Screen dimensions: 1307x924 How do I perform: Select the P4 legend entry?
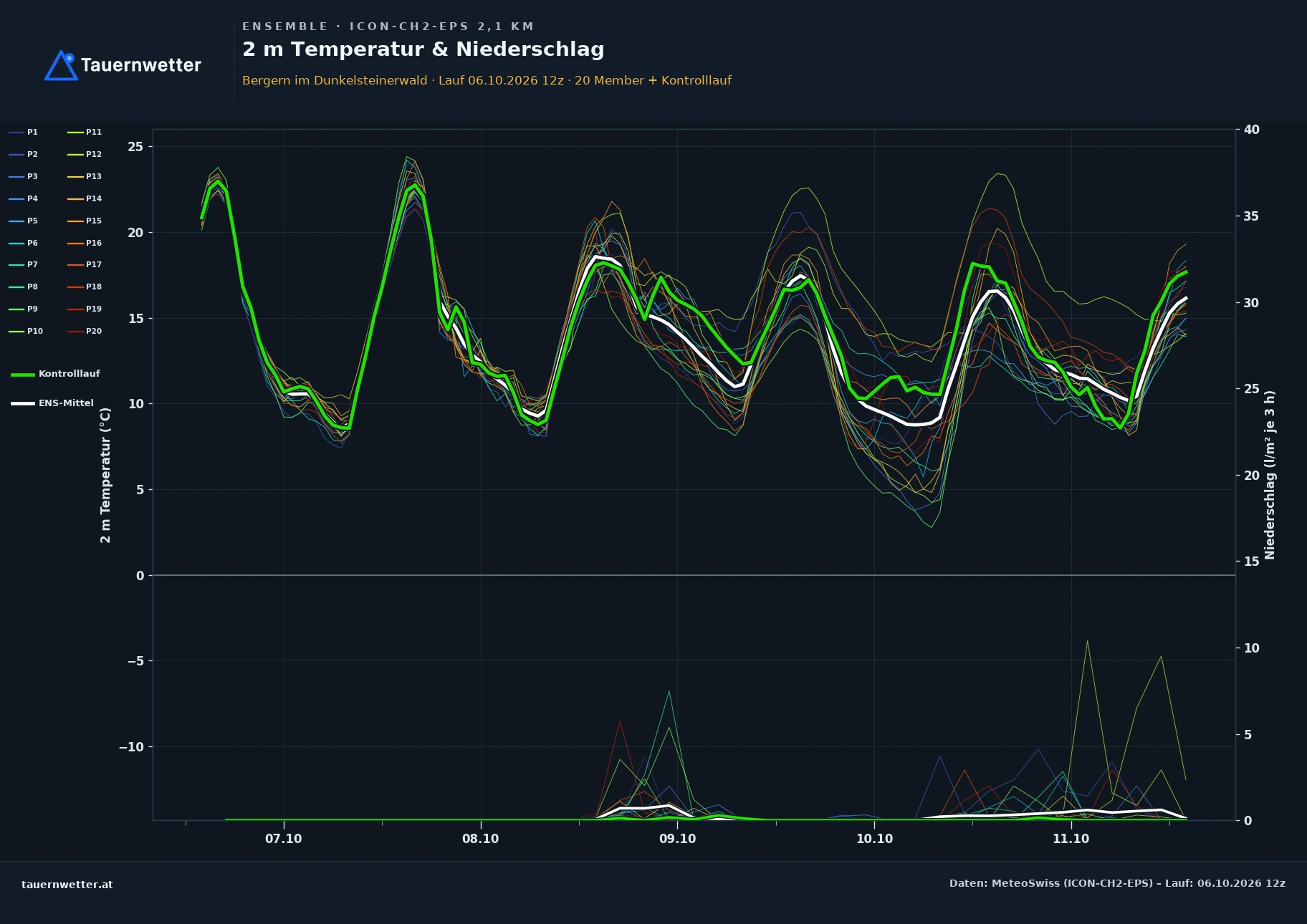(x=23, y=198)
